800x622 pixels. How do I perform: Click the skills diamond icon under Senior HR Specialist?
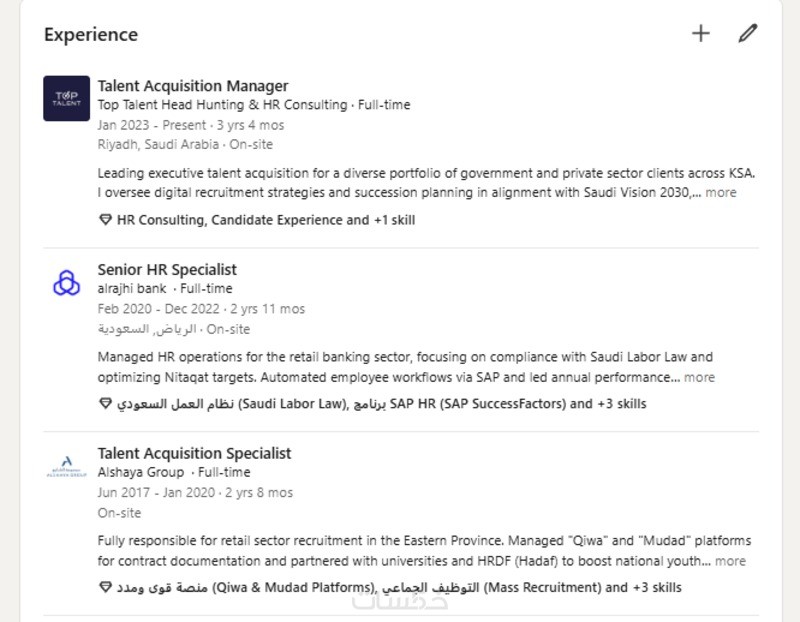point(105,404)
